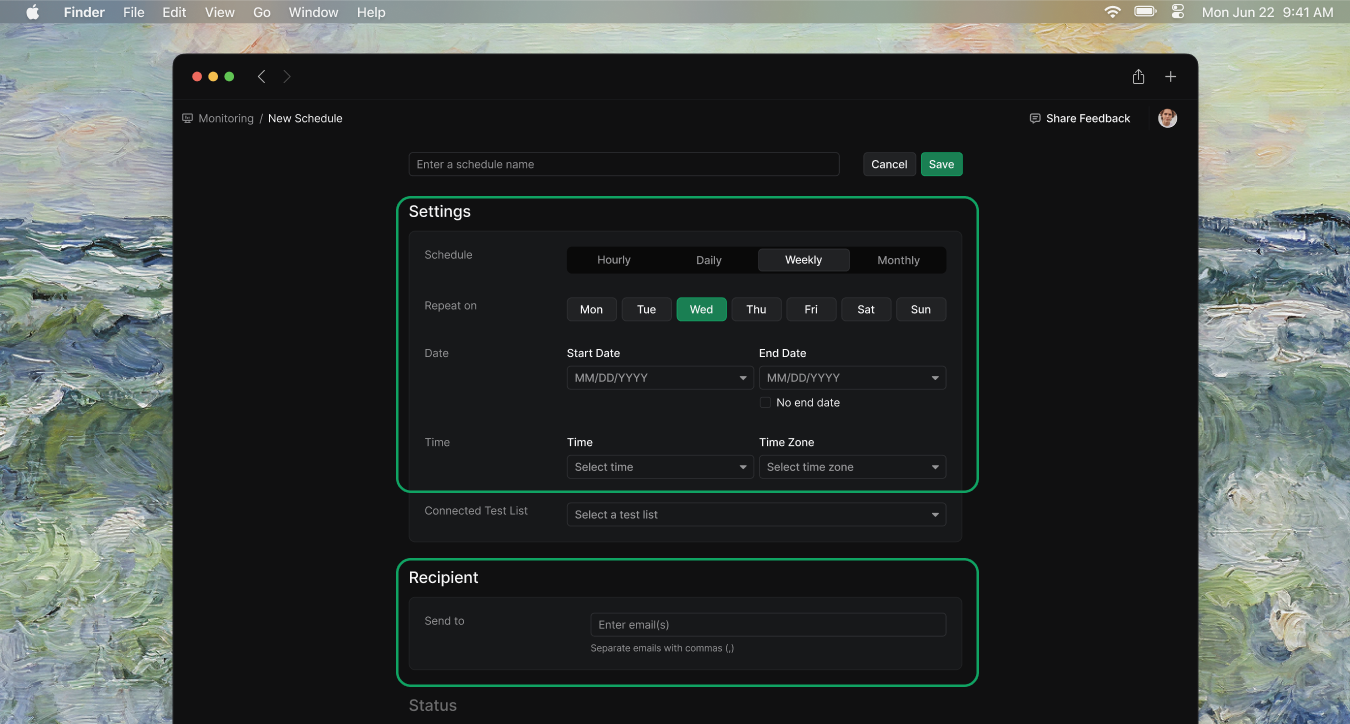The image size is (1350, 724).
Task: Open the share icon in the window toolbar
Action: coord(1138,77)
